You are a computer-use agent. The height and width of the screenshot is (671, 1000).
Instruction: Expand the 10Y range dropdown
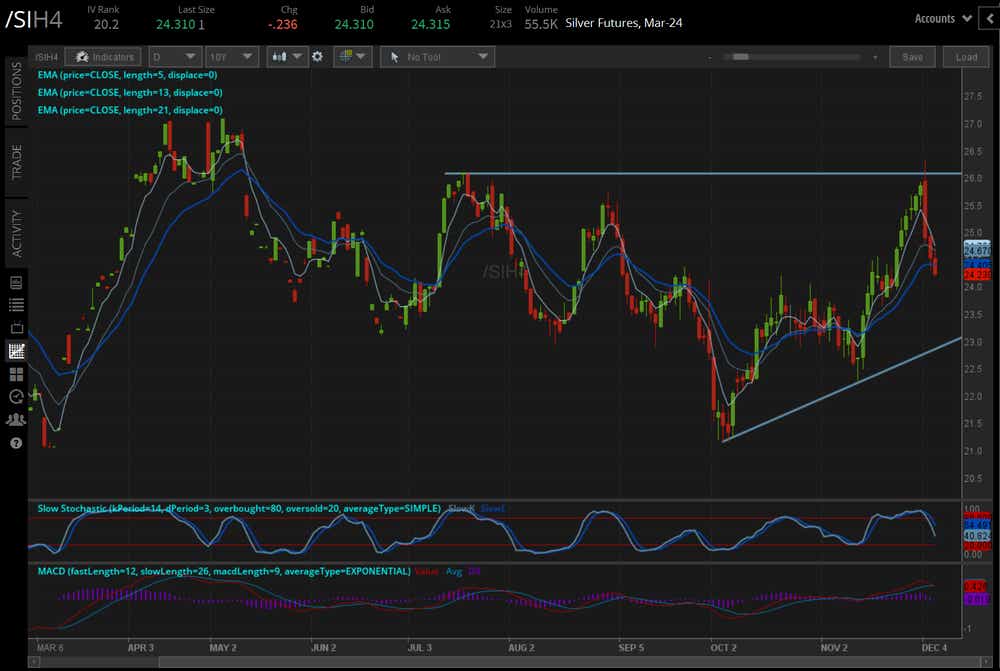click(232, 57)
